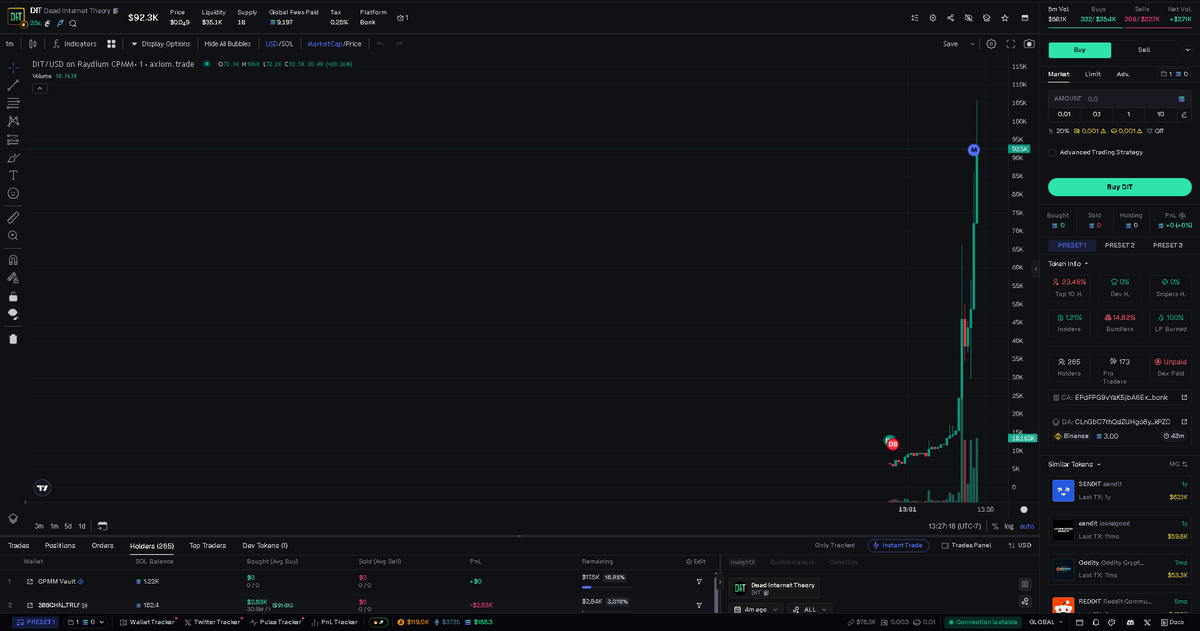1200x631 pixels.
Task: Click the Buy DIT button
Action: click(x=1120, y=187)
